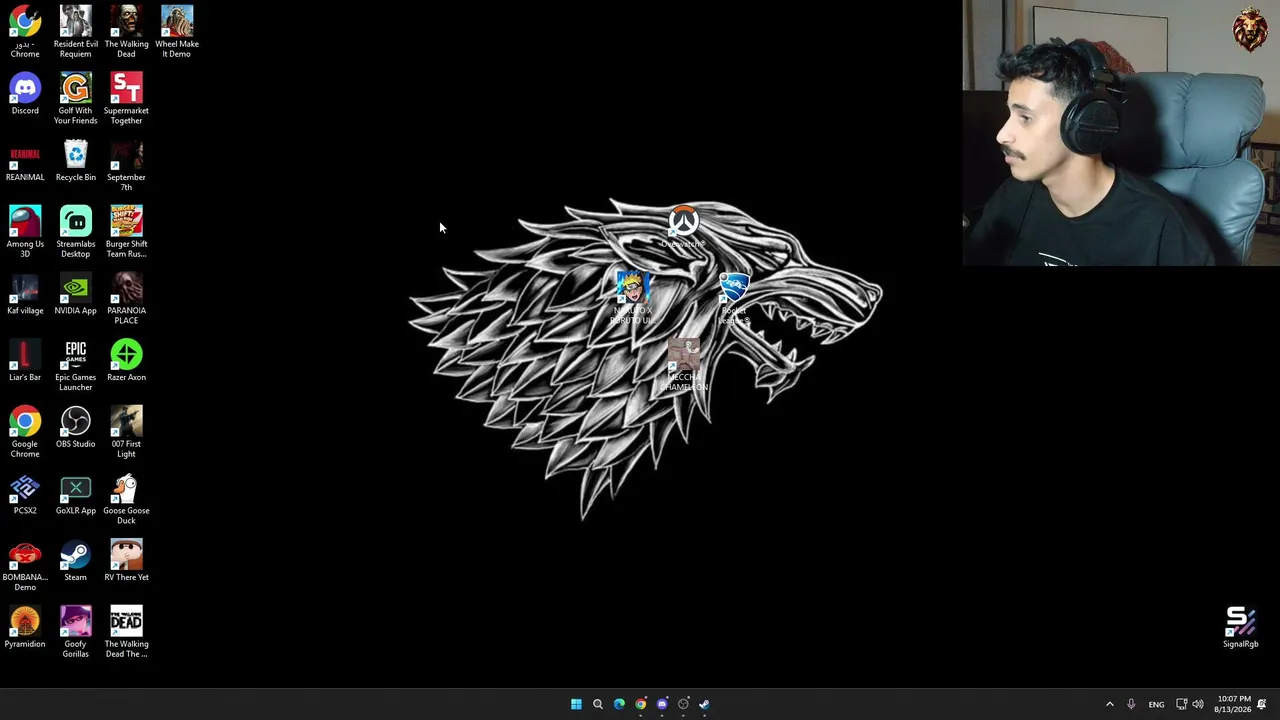Screen dimensions: 1280x720
Task: Open the Goofy Gorillas shortcut
Action: click(76, 632)
